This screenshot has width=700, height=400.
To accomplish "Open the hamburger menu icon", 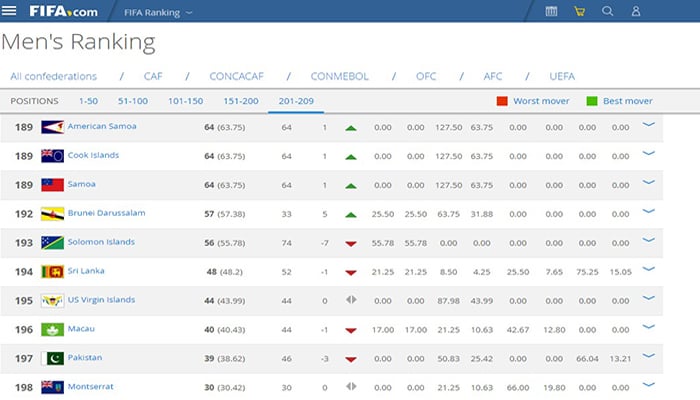I will [x=8, y=11].
